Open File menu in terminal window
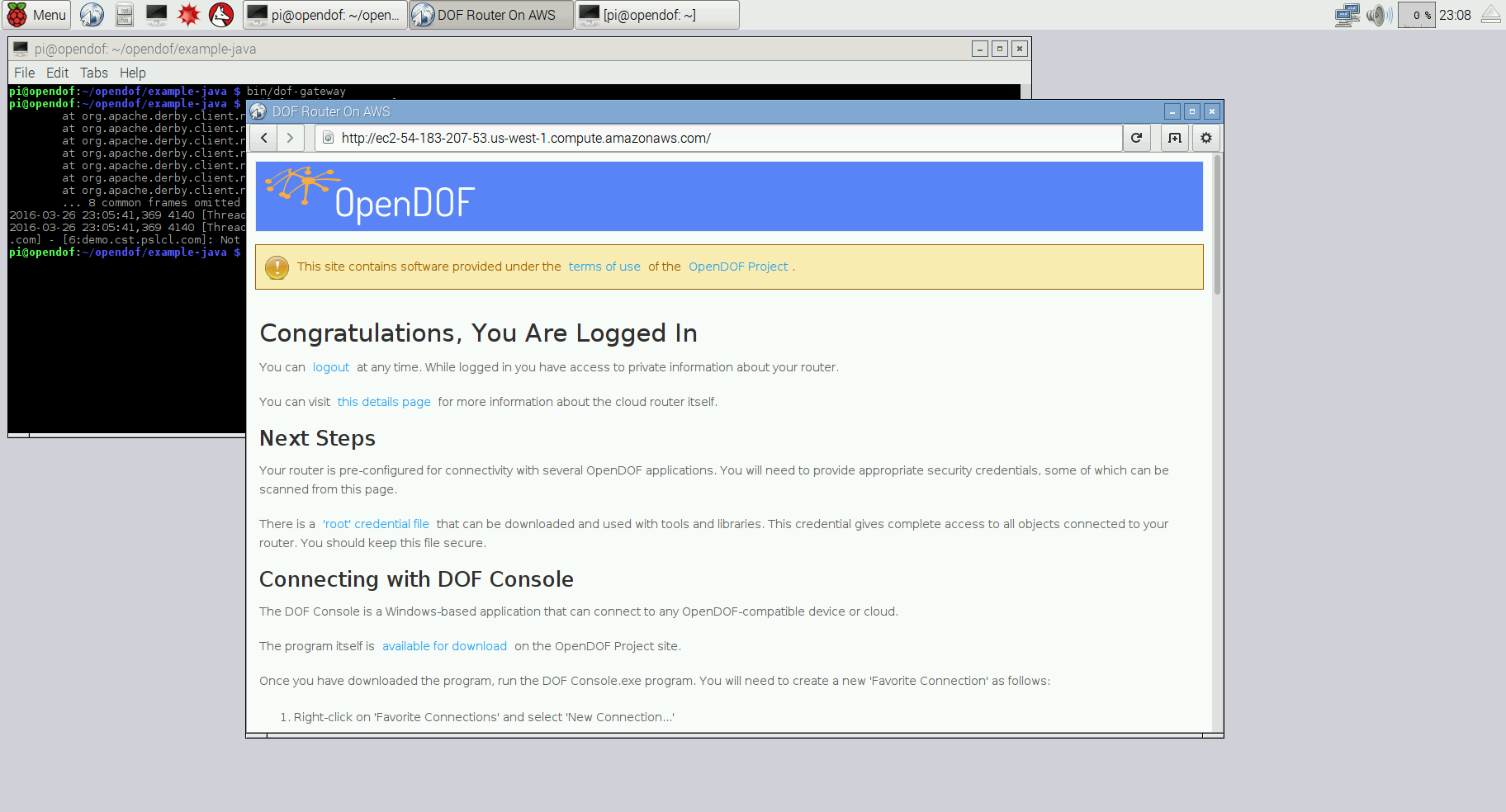1506x812 pixels. (24, 73)
